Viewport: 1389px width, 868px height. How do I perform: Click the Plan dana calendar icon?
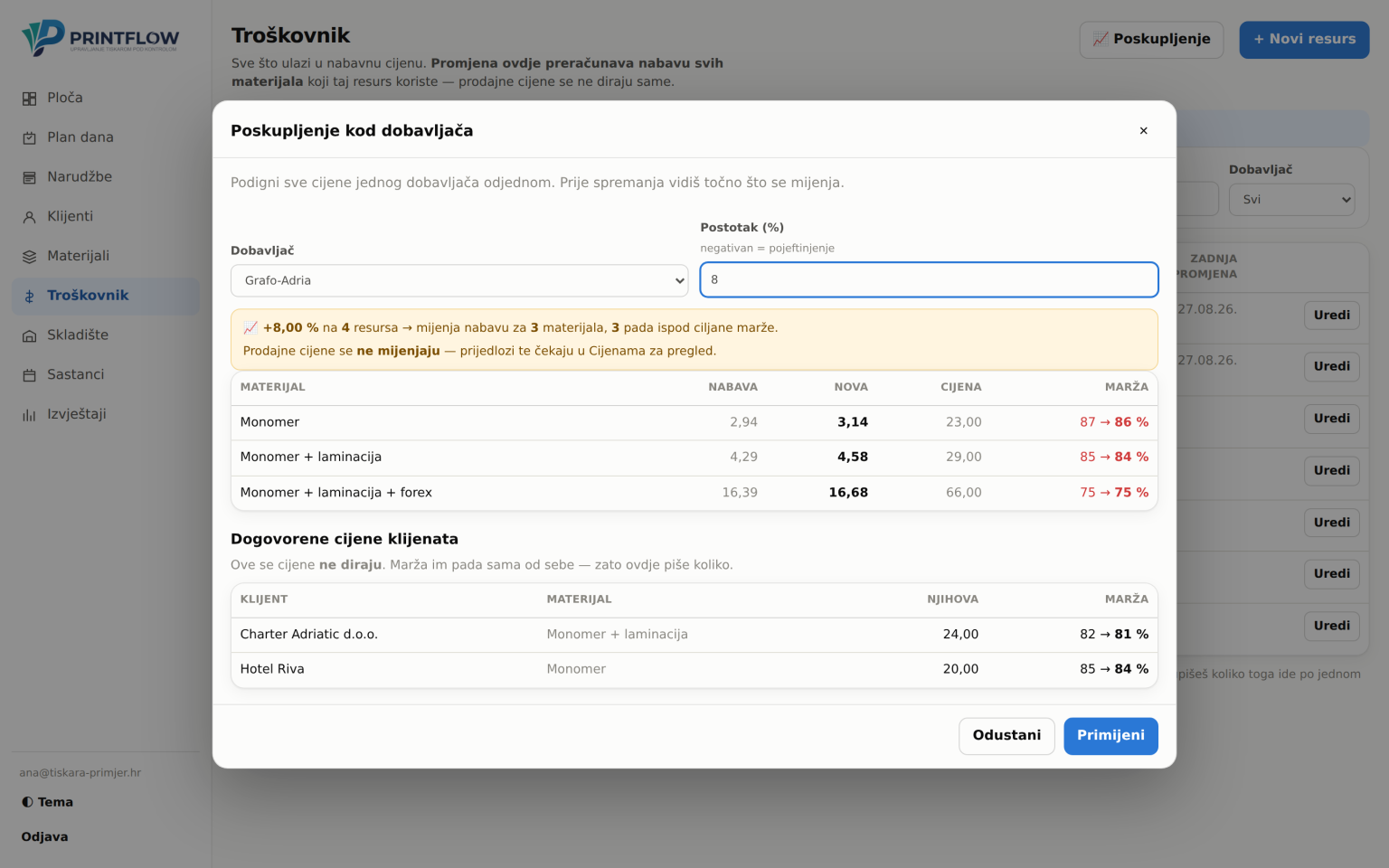30,138
